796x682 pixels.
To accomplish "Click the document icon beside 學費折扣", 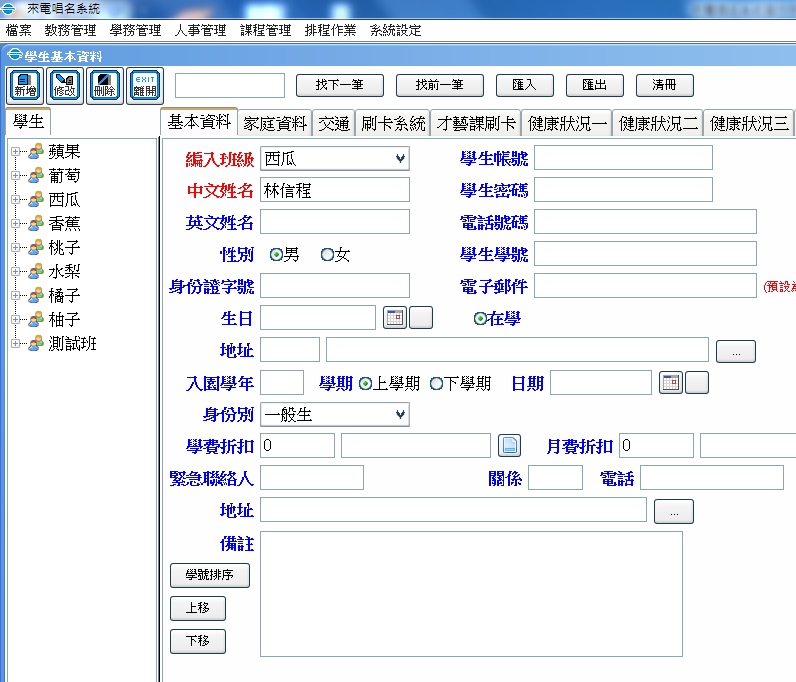I will point(510,446).
